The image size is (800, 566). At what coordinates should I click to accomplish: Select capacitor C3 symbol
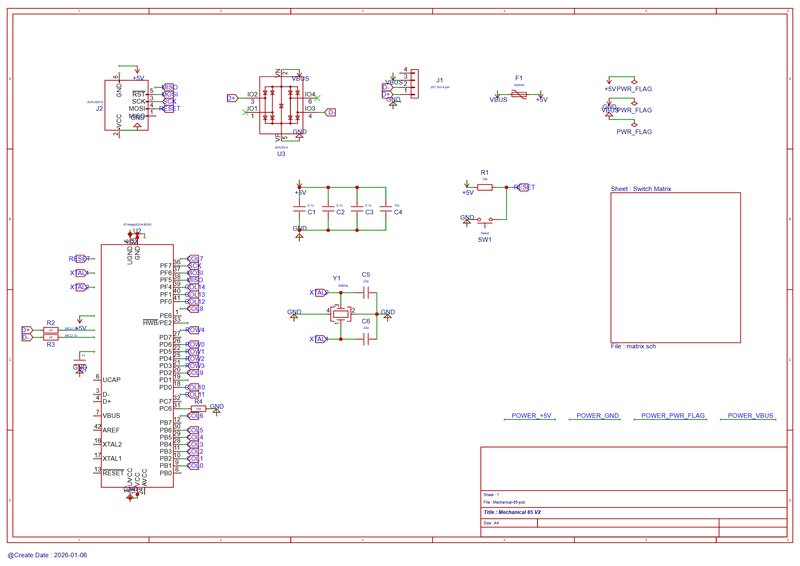click(357, 209)
